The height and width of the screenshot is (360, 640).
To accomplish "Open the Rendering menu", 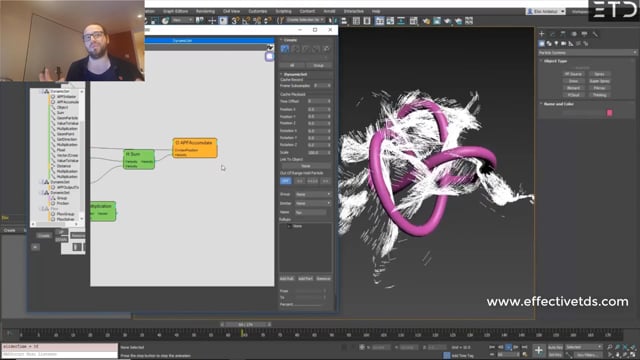I will point(205,11).
